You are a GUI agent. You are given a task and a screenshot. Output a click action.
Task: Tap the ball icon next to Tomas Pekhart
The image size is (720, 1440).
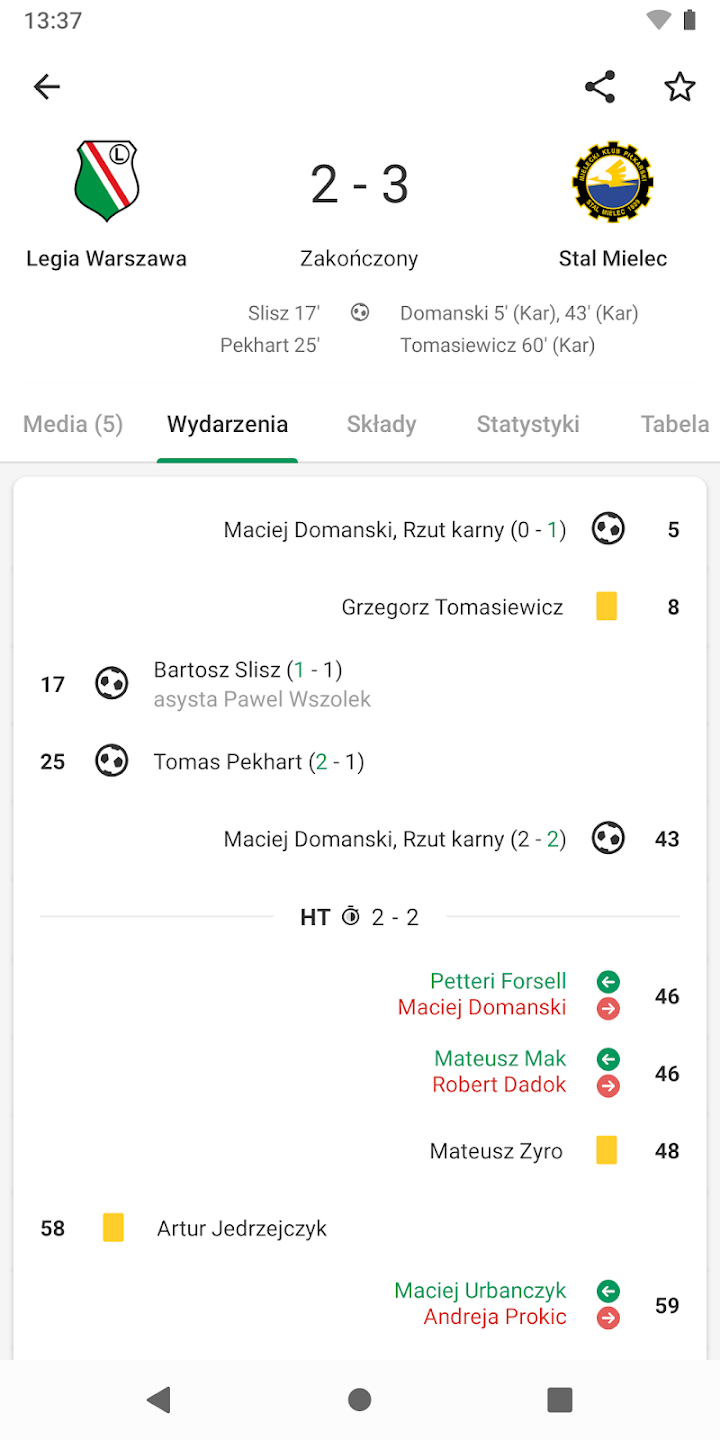point(112,762)
